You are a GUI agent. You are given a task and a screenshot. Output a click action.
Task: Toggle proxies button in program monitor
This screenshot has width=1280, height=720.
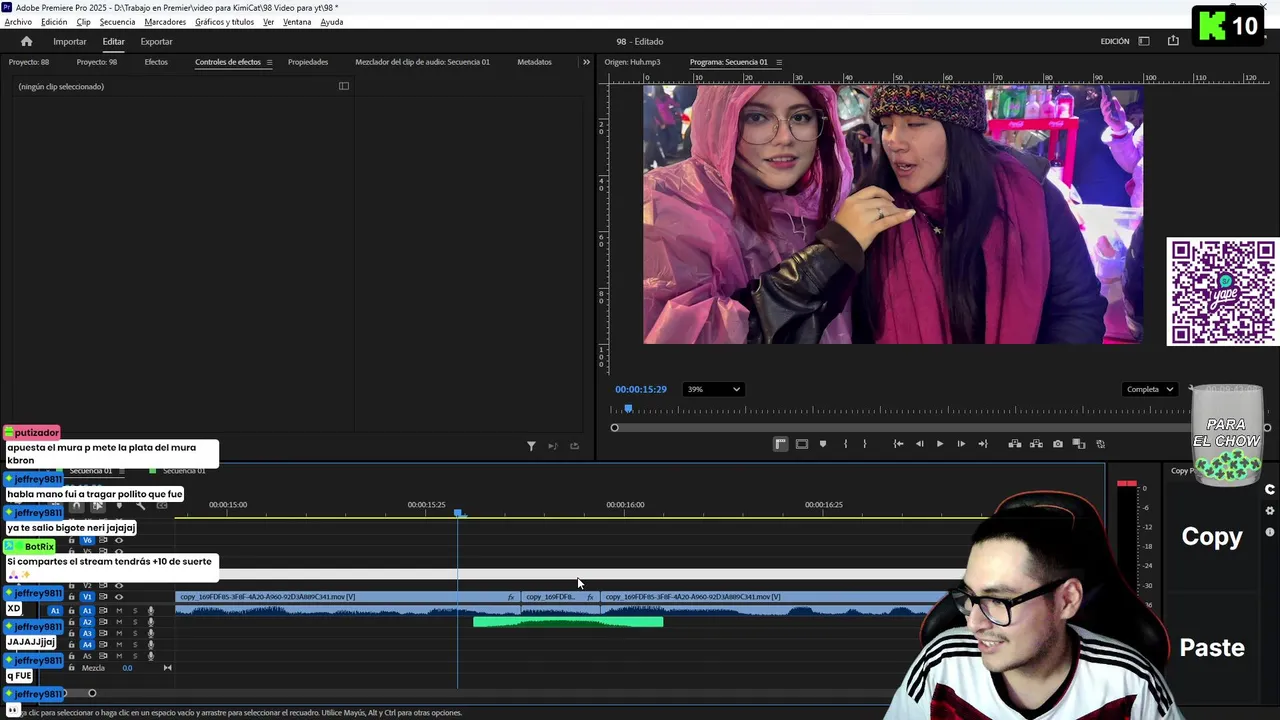tap(1100, 444)
